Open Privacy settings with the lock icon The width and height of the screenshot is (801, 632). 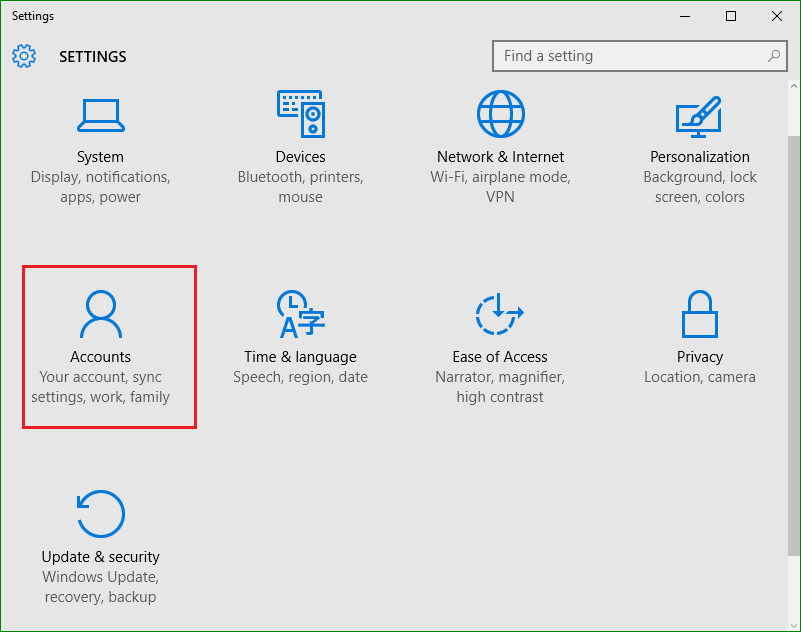coord(699,330)
